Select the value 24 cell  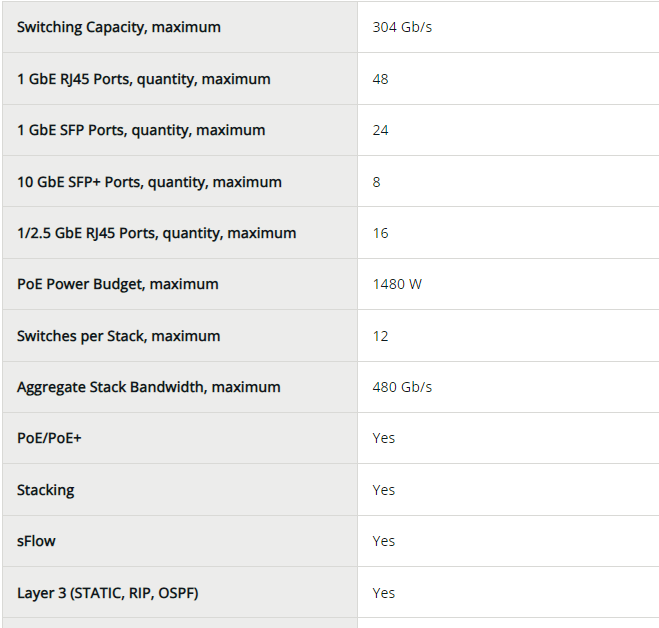tap(380, 130)
